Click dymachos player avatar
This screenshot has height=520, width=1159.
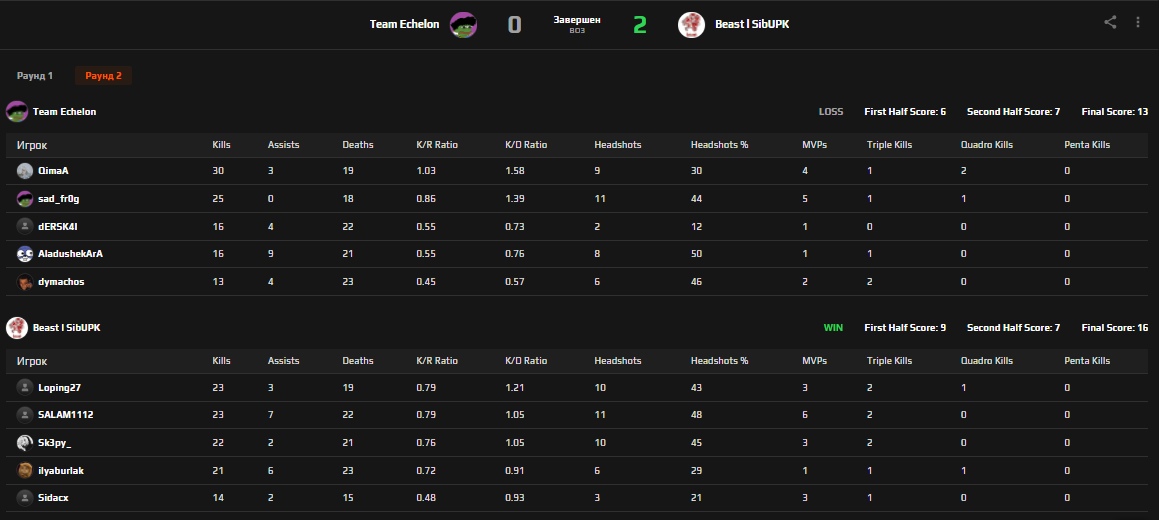point(25,282)
